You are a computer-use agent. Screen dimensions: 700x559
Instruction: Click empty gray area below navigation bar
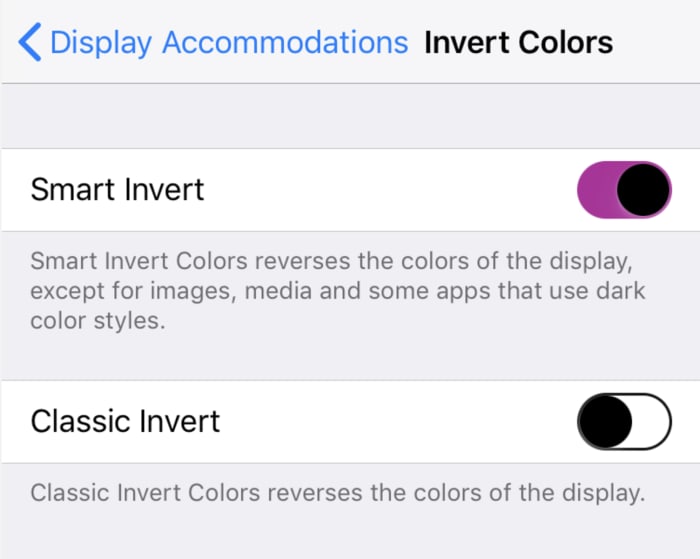pyautogui.click(x=350, y=116)
